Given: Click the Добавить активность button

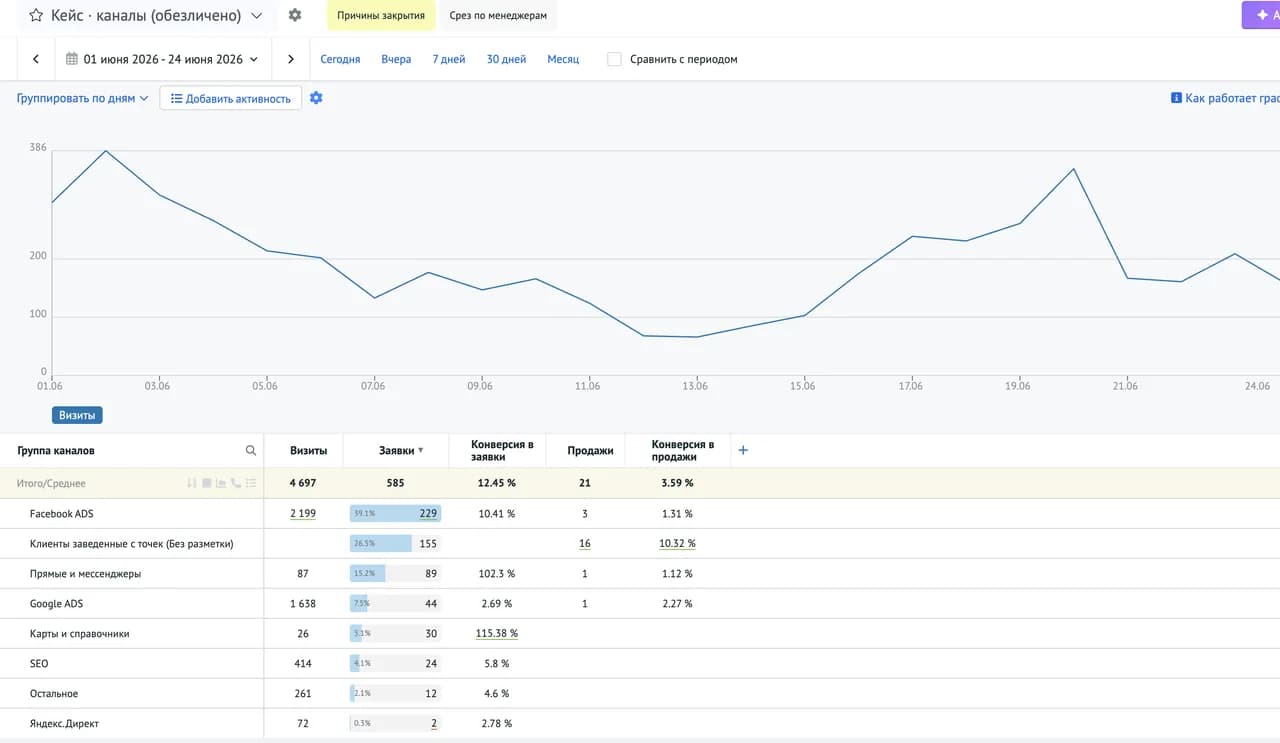Looking at the screenshot, I should (230, 98).
